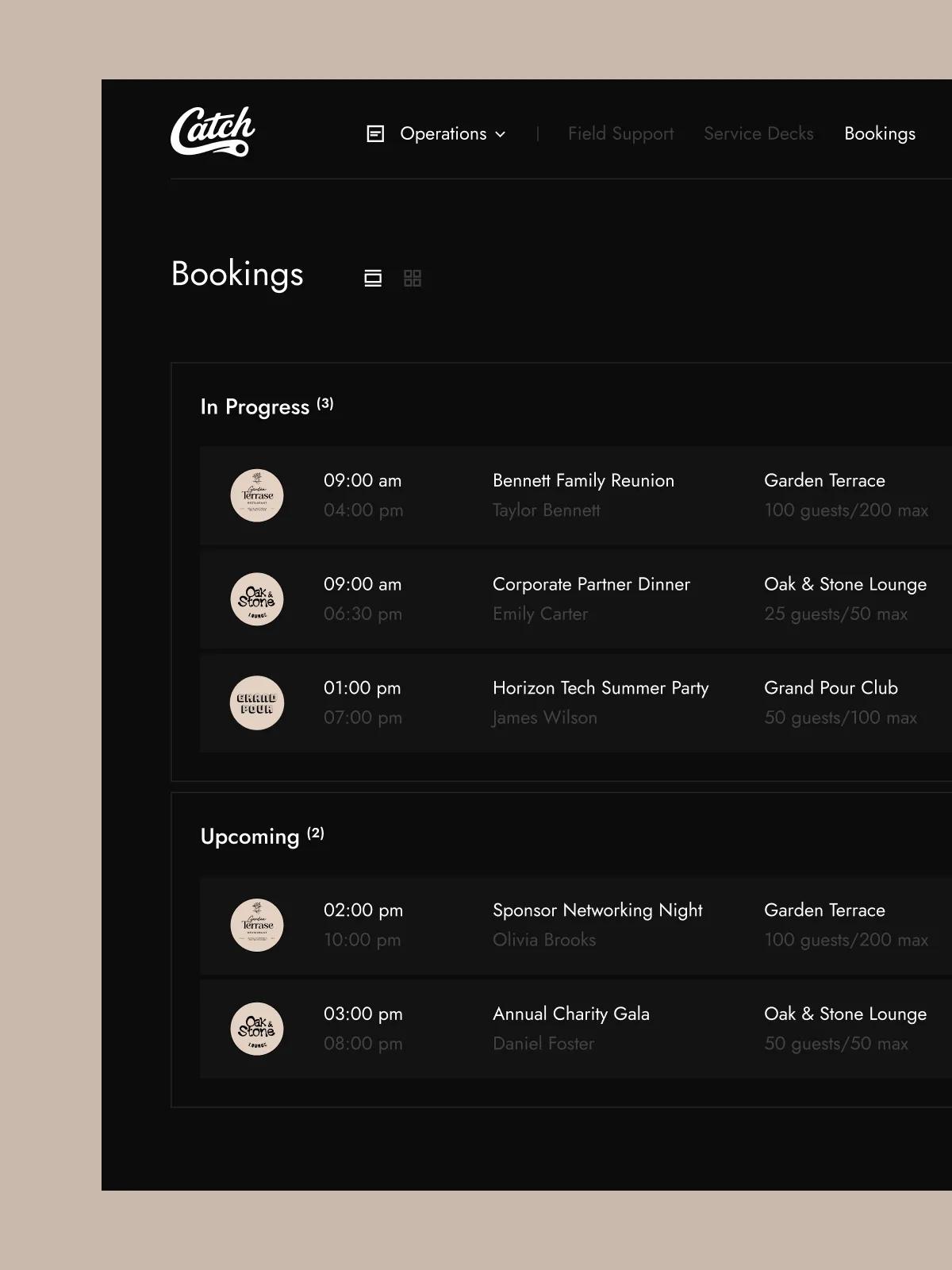Click Garden Terrace venue in Bennett row

(x=824, y=480)
